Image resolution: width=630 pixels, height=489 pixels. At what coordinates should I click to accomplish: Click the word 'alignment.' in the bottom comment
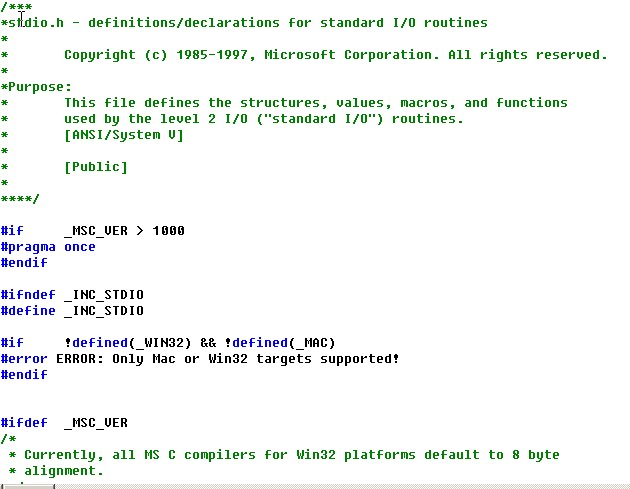(x=63, y=471)
